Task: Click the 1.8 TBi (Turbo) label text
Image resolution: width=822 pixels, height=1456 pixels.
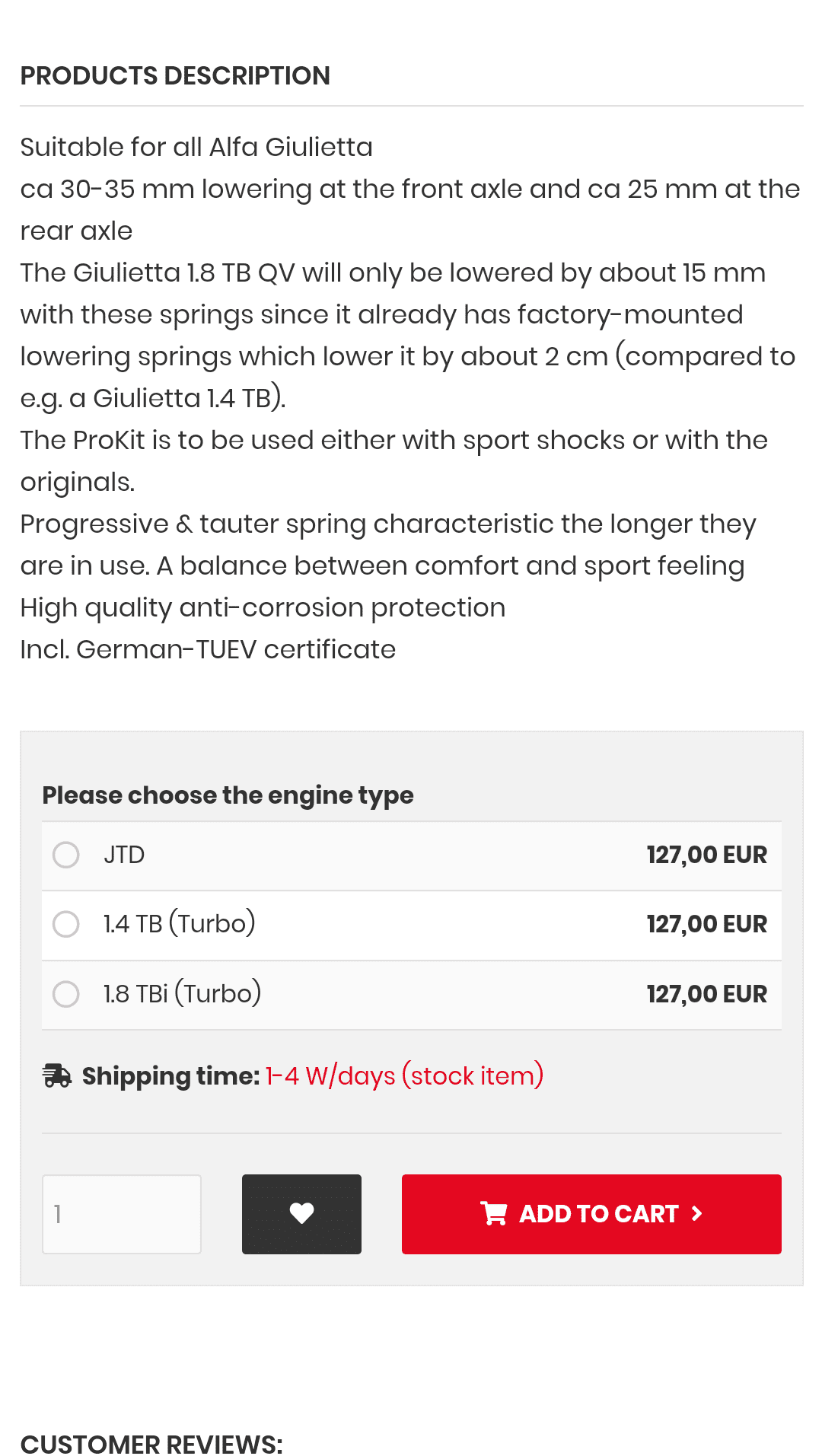Action: 183,994
